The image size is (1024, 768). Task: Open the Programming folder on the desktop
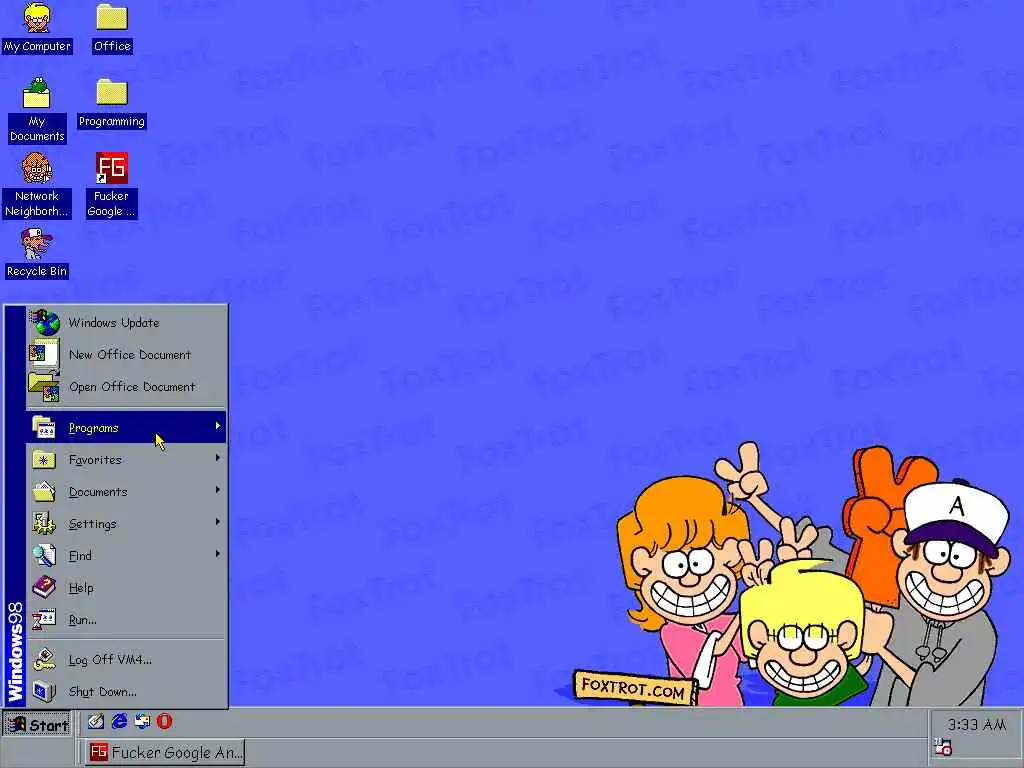click(x=112, y=103)
